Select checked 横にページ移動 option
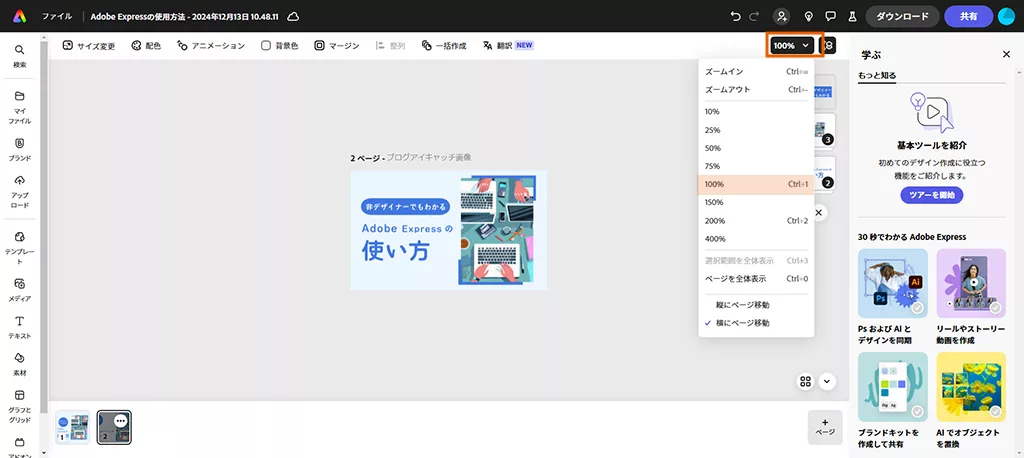 756,323
